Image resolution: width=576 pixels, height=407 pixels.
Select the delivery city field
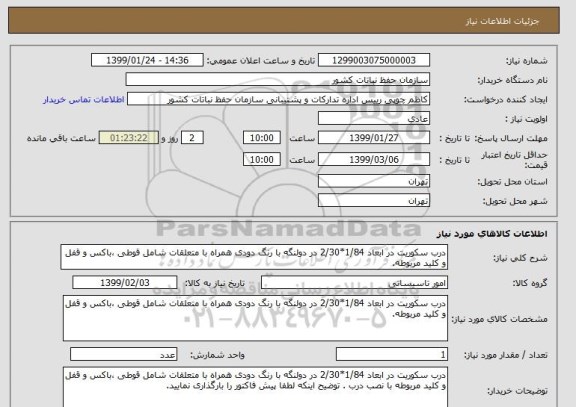click(374, 201)
